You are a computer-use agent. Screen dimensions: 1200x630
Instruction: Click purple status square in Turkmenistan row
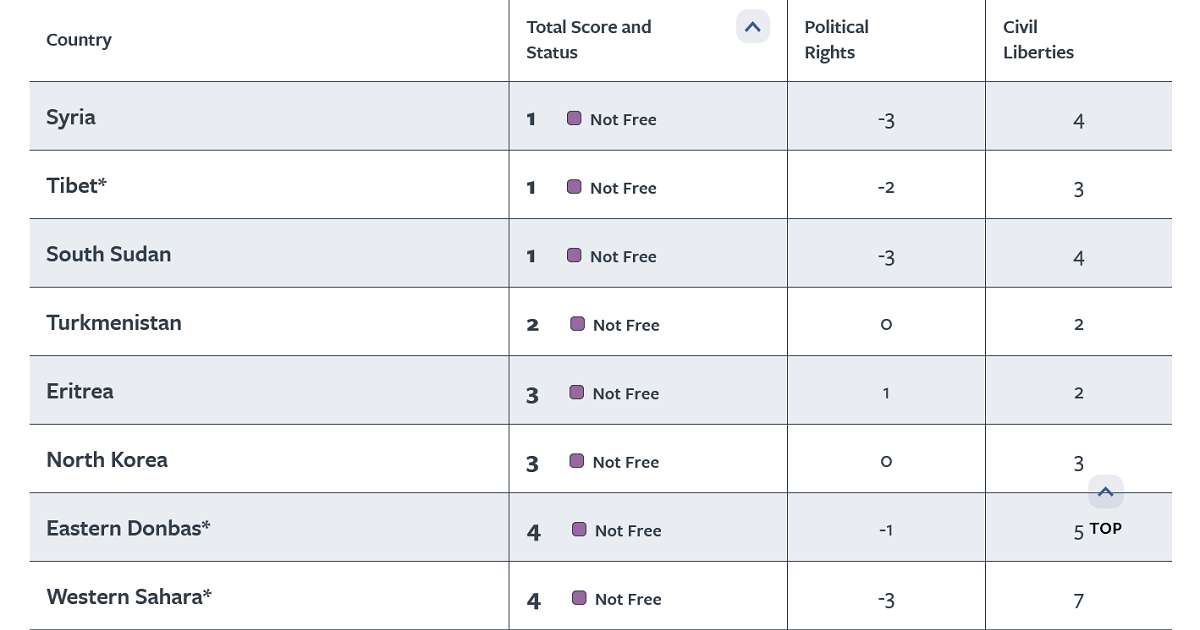point(577,324)
